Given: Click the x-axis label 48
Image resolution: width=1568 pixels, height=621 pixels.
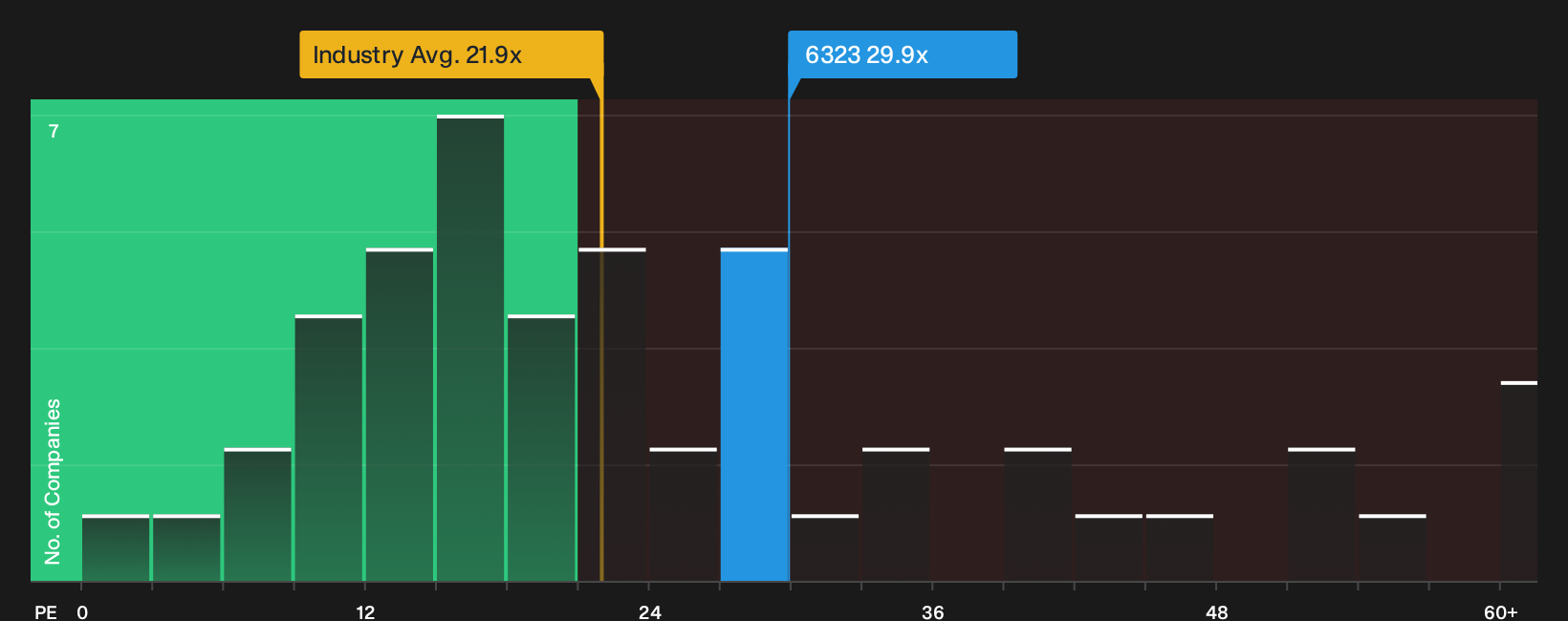Looking at the screenshot, I should [1216, 611].
